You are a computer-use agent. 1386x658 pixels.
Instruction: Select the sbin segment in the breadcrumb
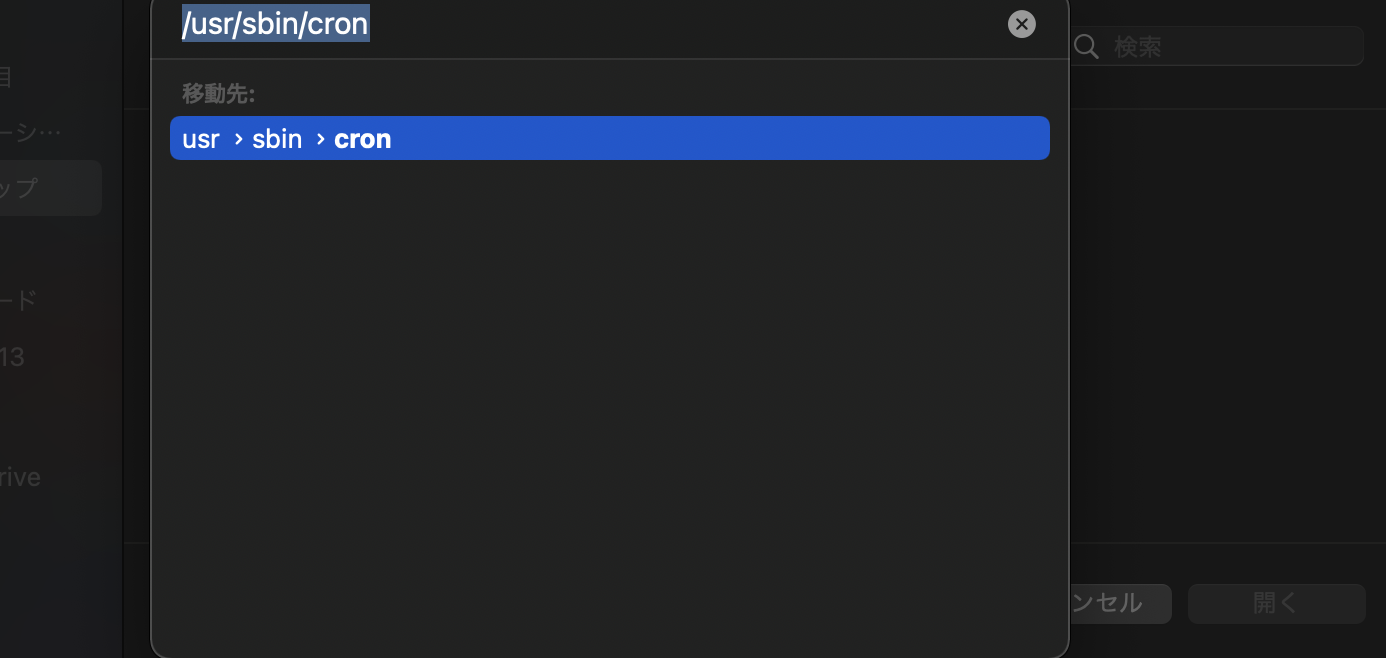[277, 139]
